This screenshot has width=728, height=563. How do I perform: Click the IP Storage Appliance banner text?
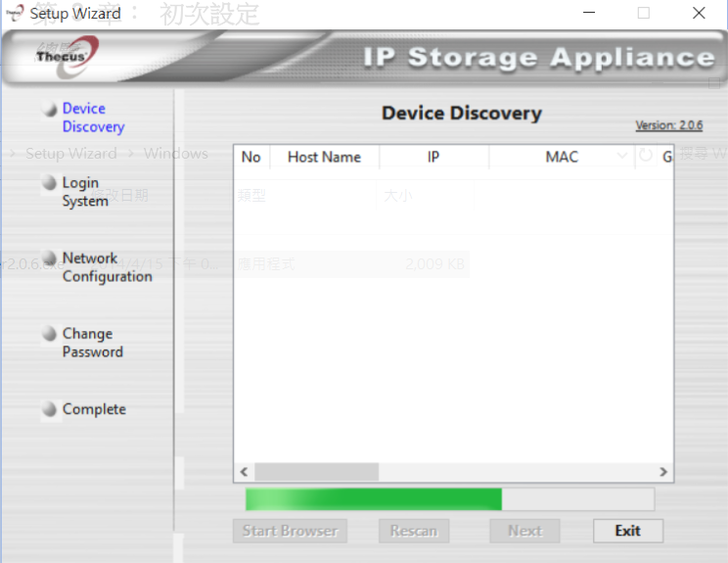click(x=539, y=58)
